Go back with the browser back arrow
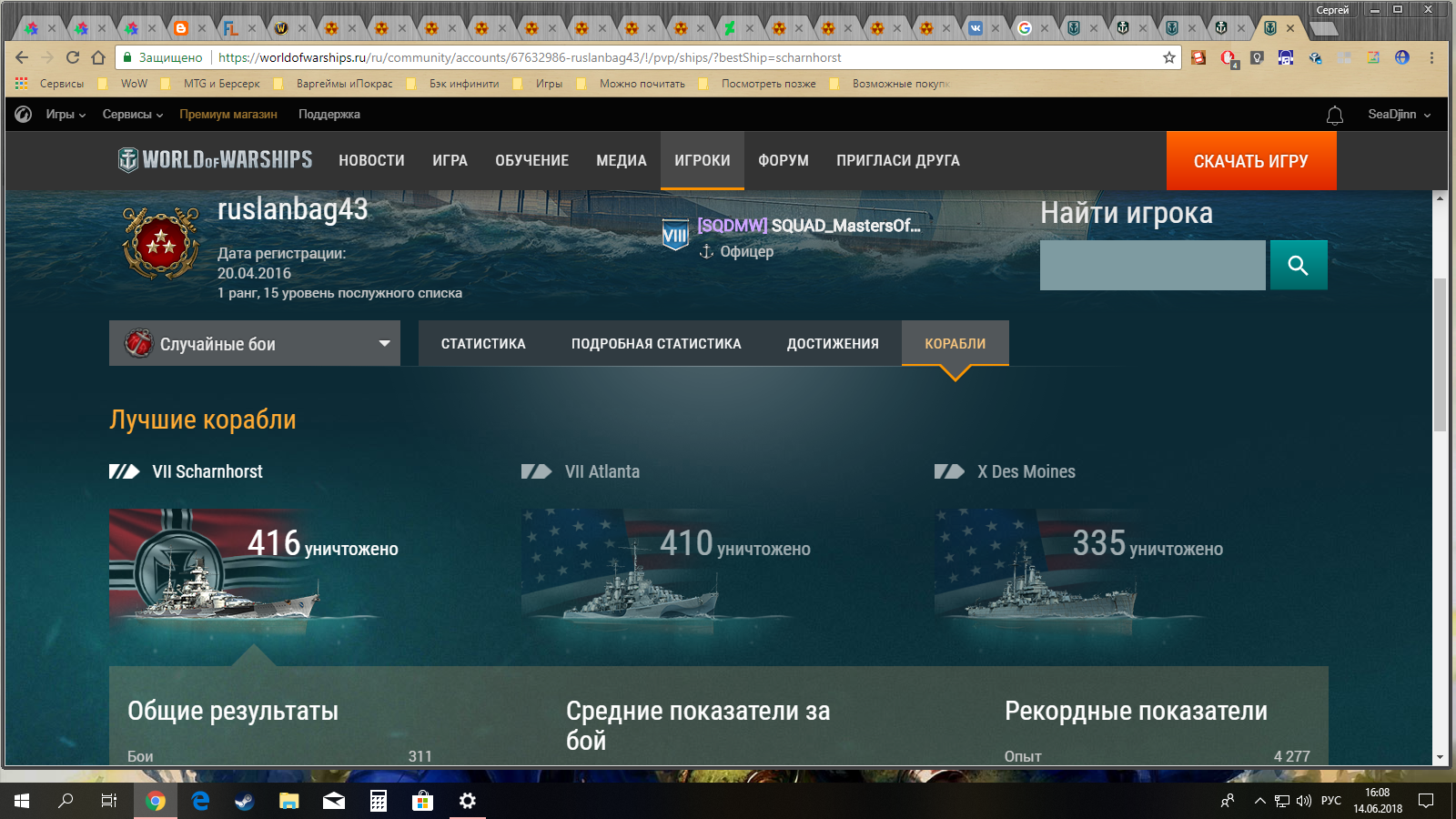This screenshot has height=819, width=1456. 22,57
